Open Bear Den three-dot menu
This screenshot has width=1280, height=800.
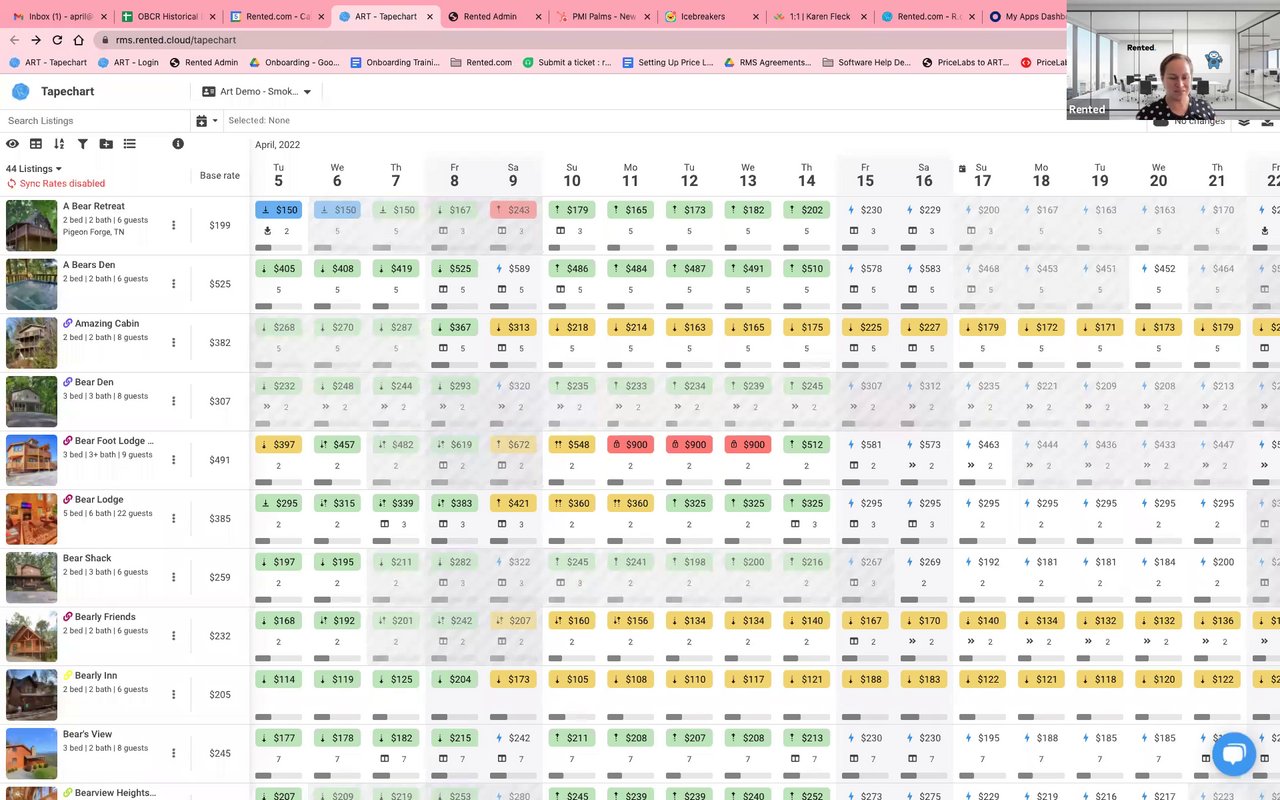tap(173, 401)
